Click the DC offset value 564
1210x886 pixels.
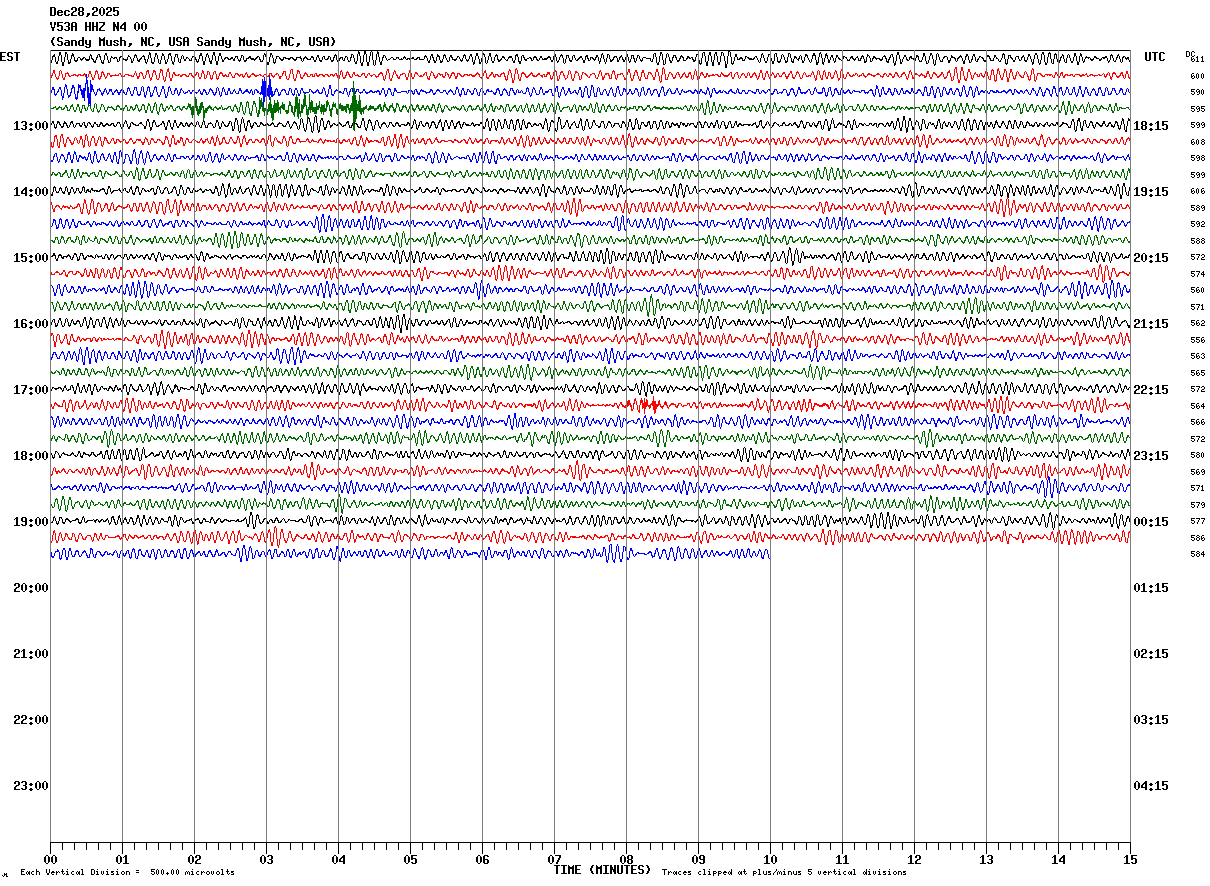[x=1197, y=406]
